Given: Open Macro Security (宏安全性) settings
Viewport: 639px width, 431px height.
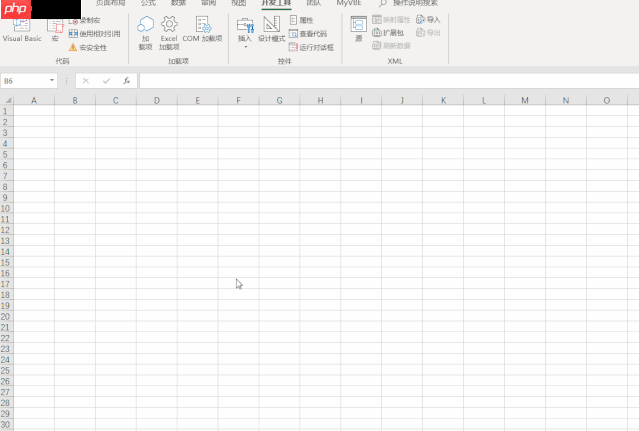Looking at the screenshot, I should click(x=88, y=47).
